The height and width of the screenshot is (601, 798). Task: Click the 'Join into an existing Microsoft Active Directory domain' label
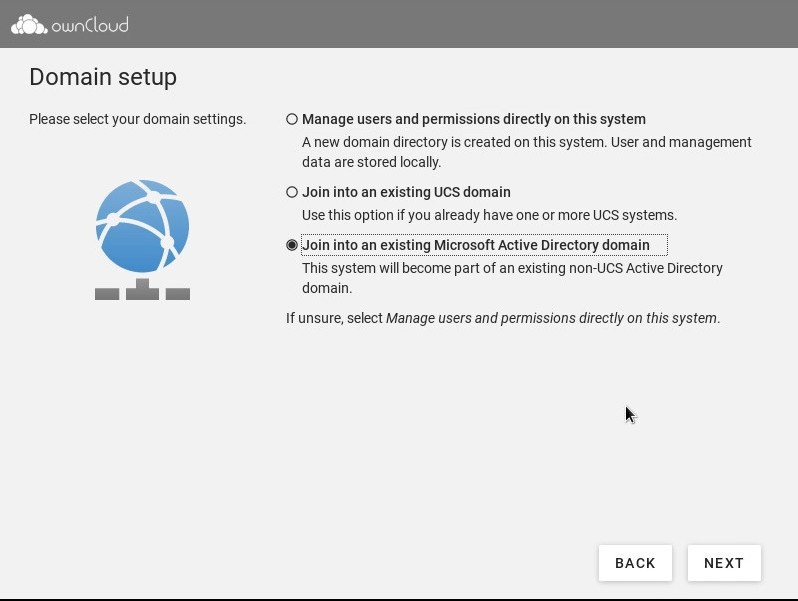pos(475,245)
